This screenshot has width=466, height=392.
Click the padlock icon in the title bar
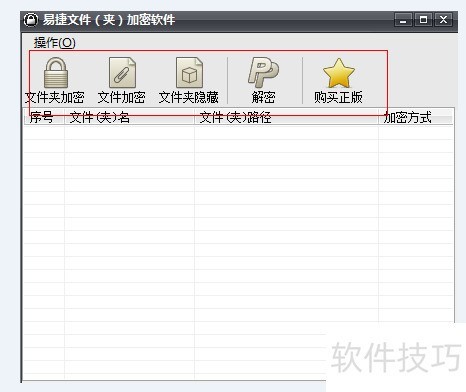31,20
